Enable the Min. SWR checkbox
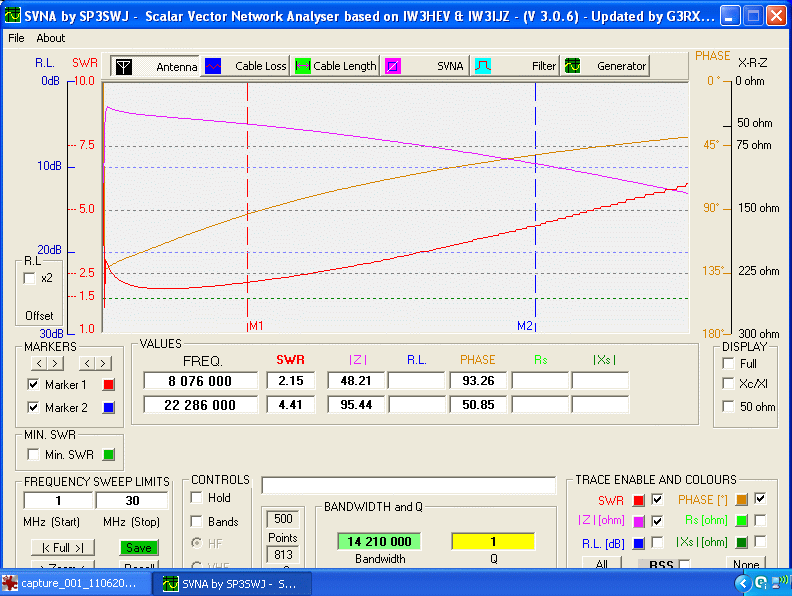 click(34, 455)
